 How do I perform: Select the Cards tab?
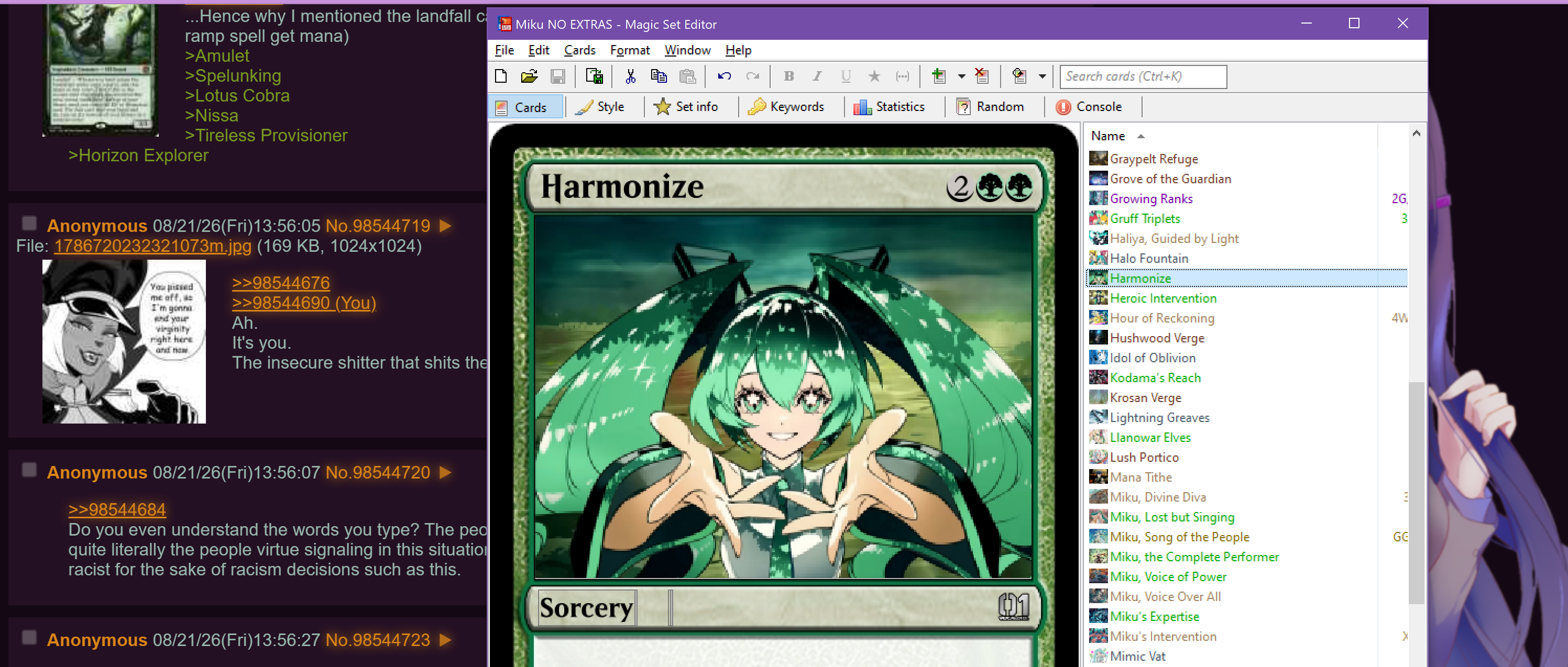tap(525, 107)
